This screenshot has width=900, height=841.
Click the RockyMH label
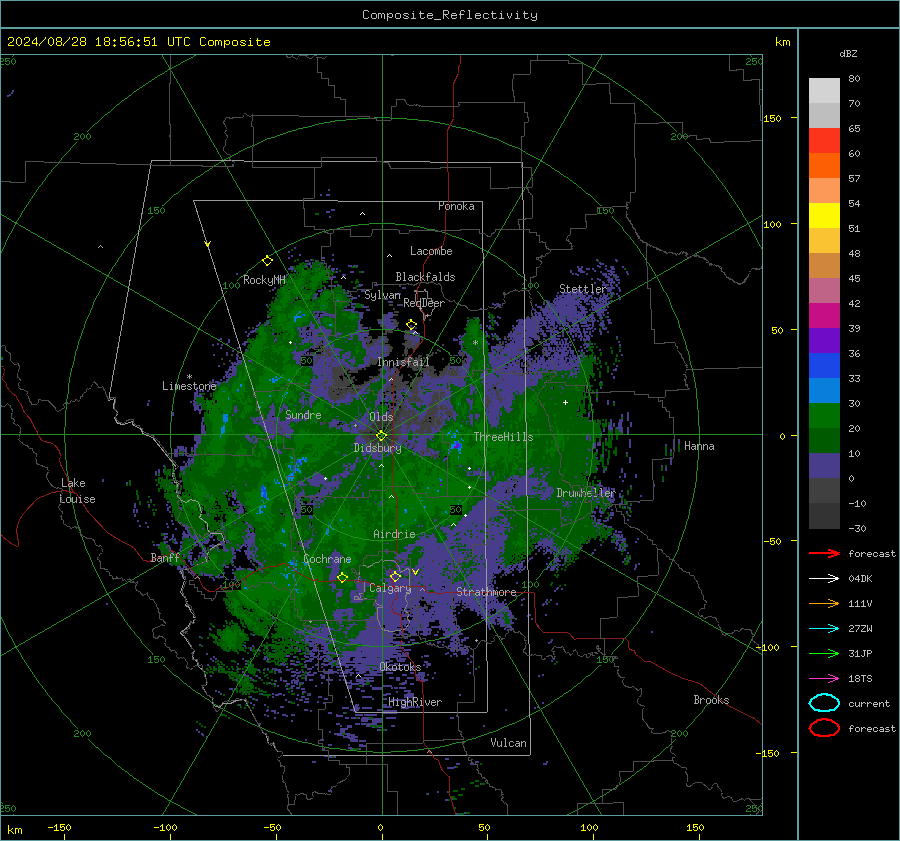pyautogui.click(x=264, y=280)
